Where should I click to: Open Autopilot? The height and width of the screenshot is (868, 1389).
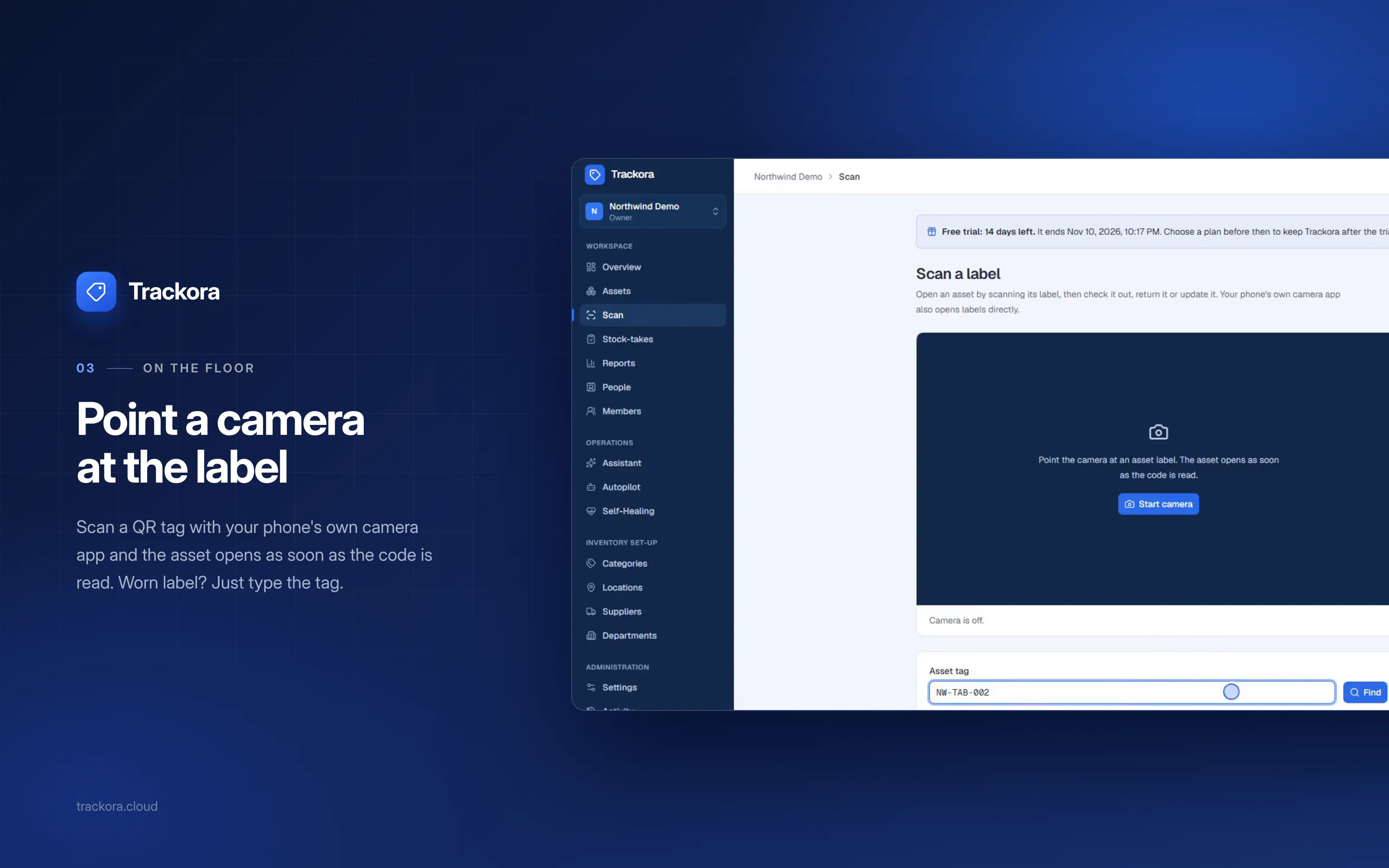(652, 487)
